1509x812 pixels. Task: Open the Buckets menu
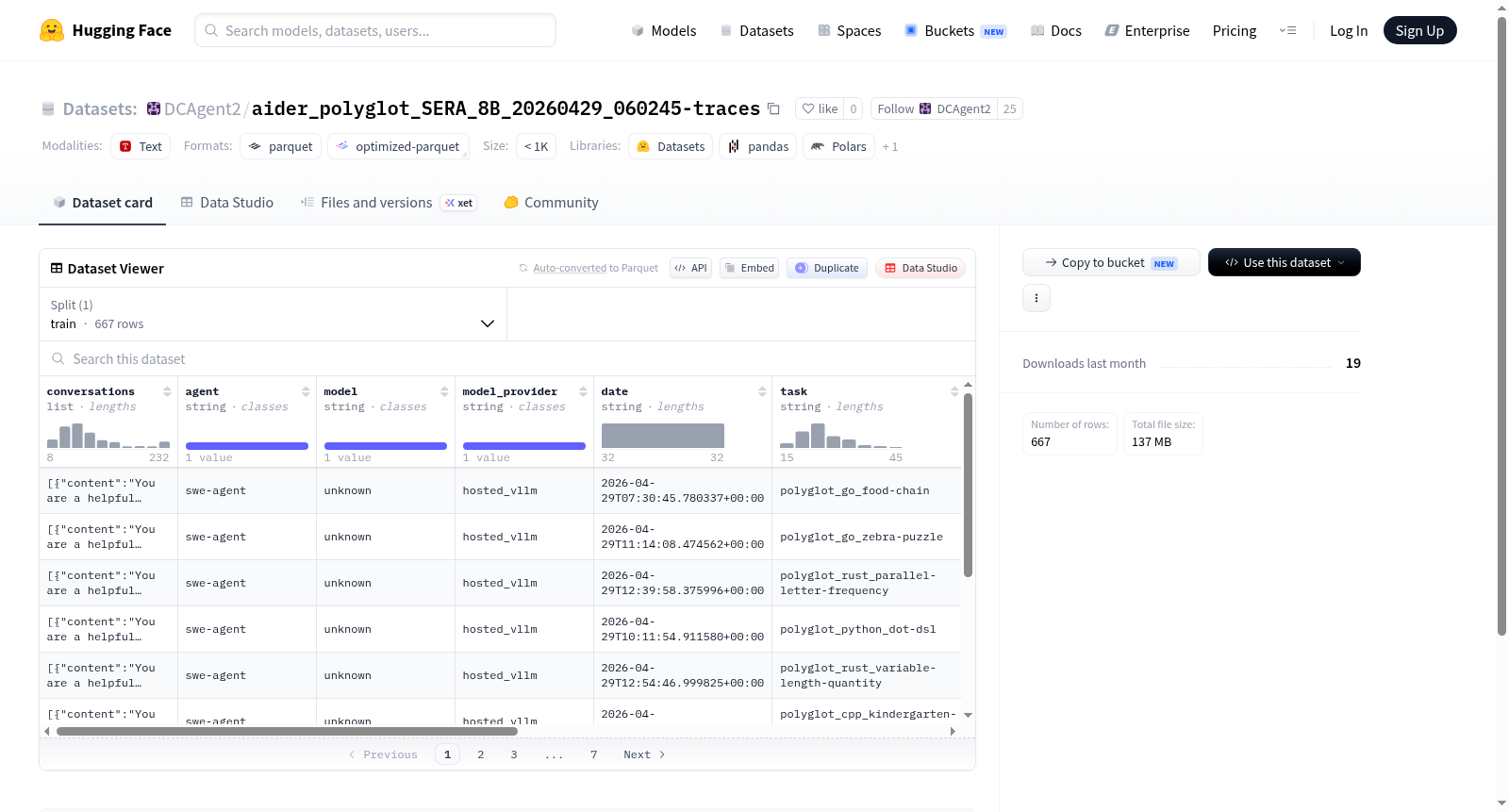coord(955,30)
